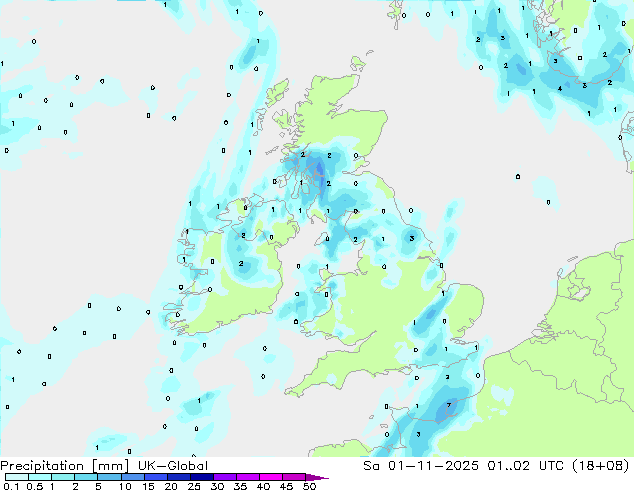Click the 40–45 mm magenta legend swatch
The image size is (634, 490).
pyautogui.click(x=271, y=477)
